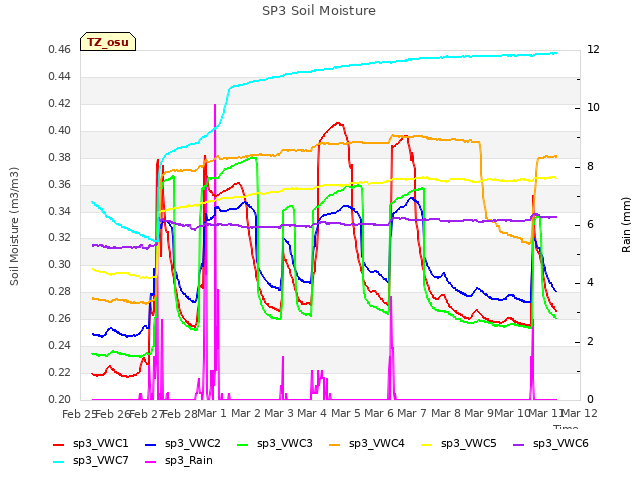Image resolution: width=640 pixels, height=480 pixels.
Task: Click the 0.46 left axis tick label
Action: (x=60, y=50)
